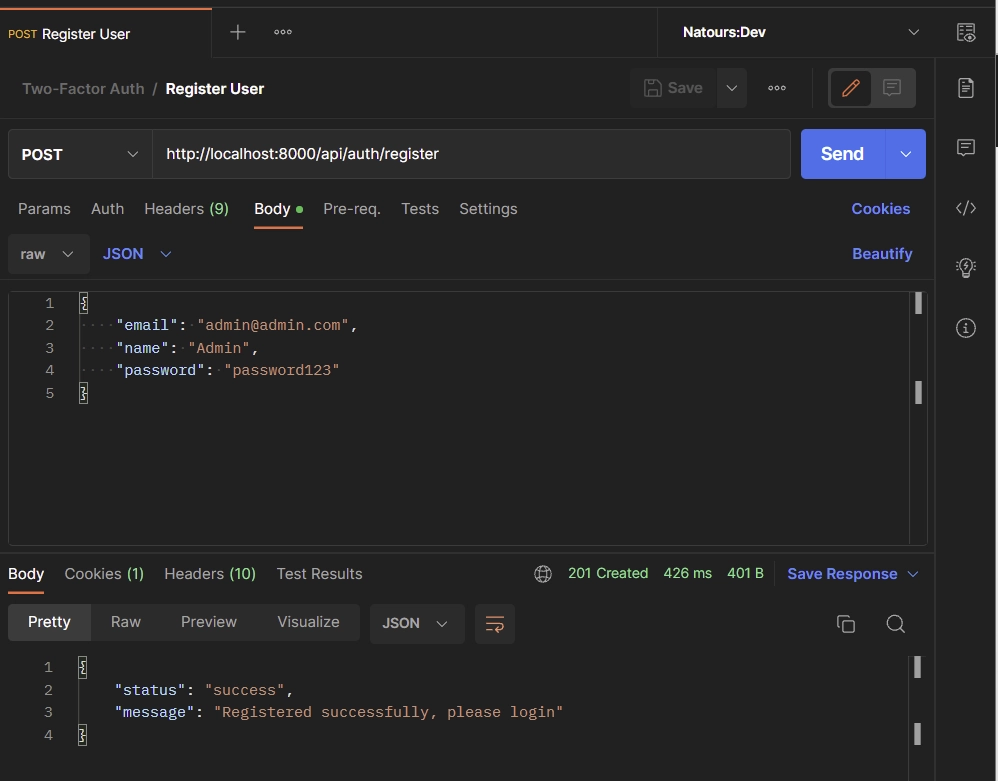Open related requests lightbulb icon

click(x=966, y=267)
